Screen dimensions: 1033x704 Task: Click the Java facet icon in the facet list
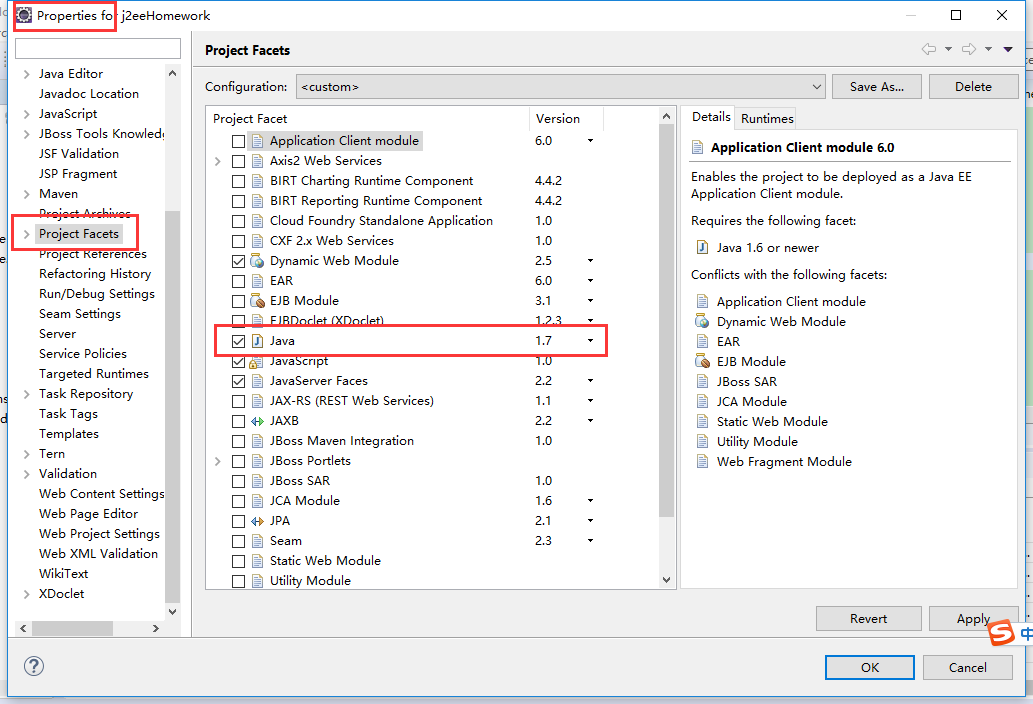coord(258,341)
